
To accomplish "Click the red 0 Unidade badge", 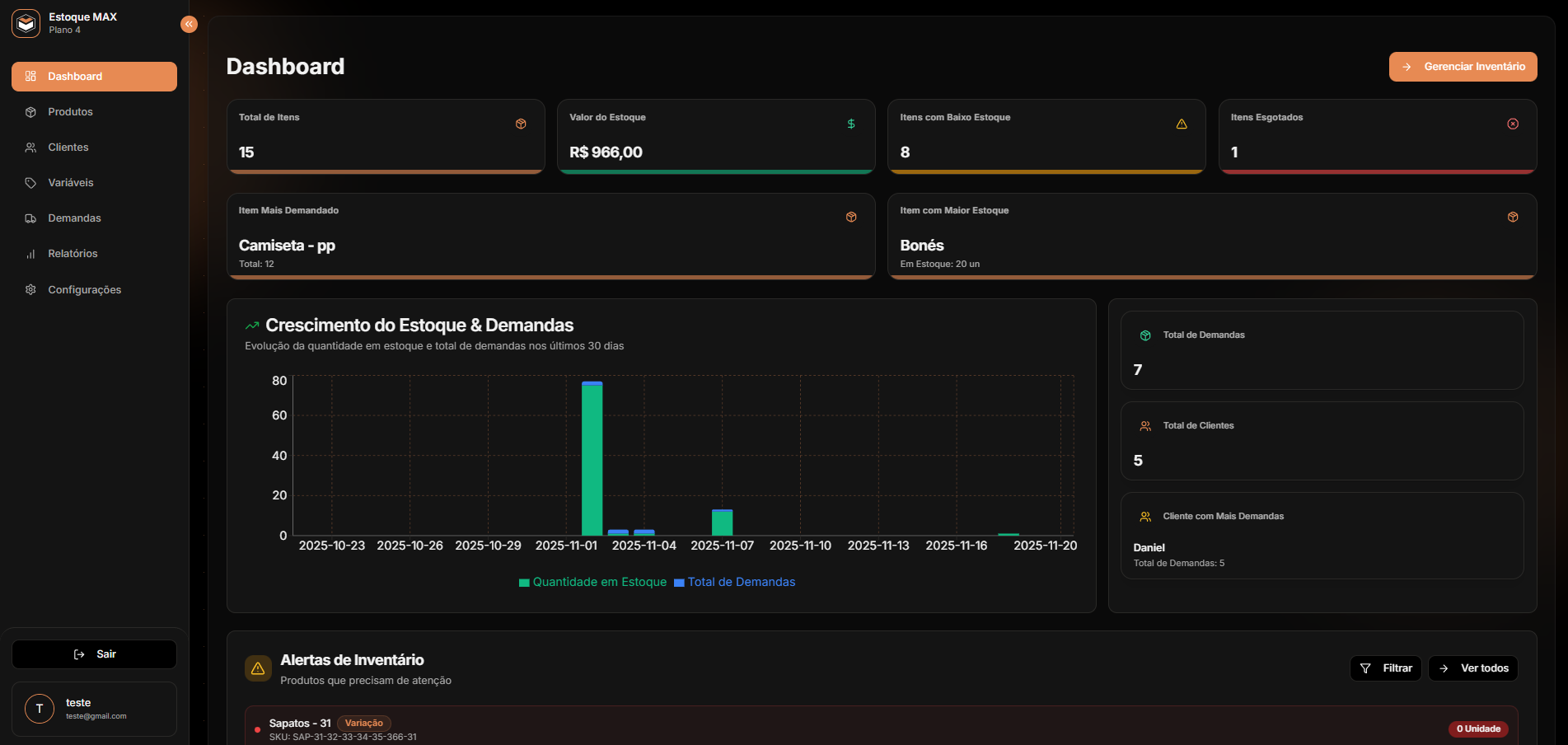I will click(x=1478, y=729).
